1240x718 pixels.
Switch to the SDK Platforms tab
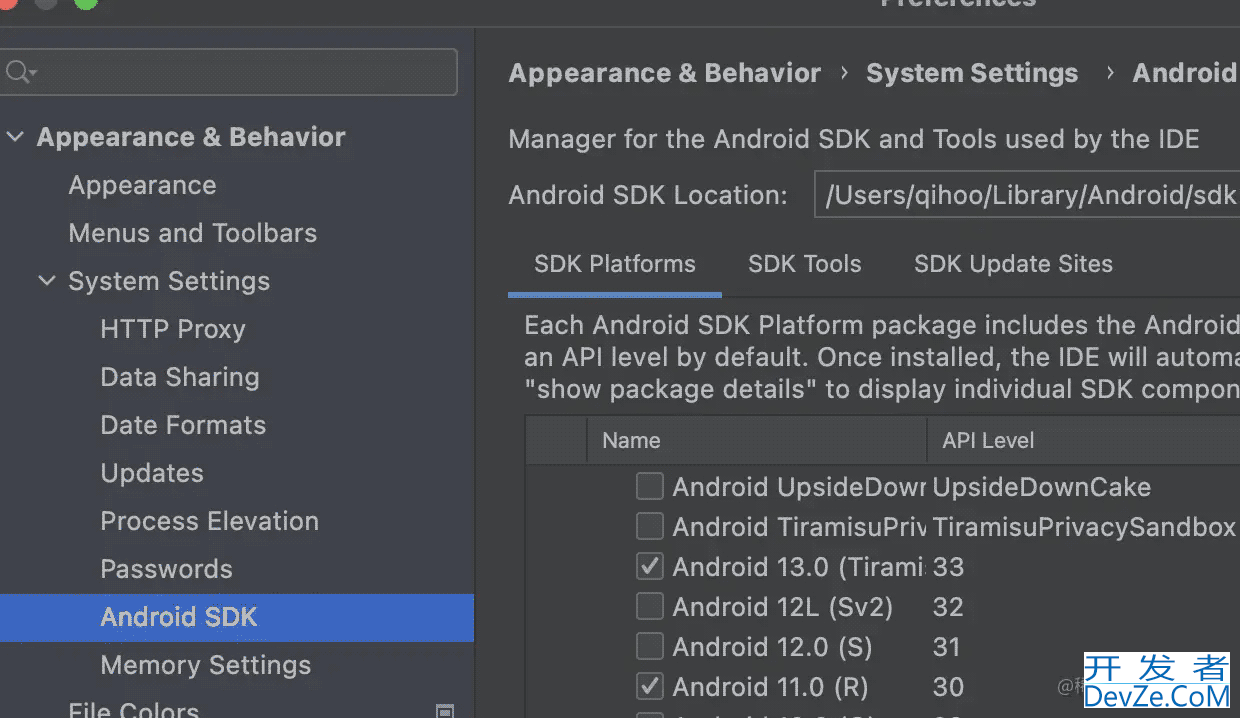coord(615,264)
